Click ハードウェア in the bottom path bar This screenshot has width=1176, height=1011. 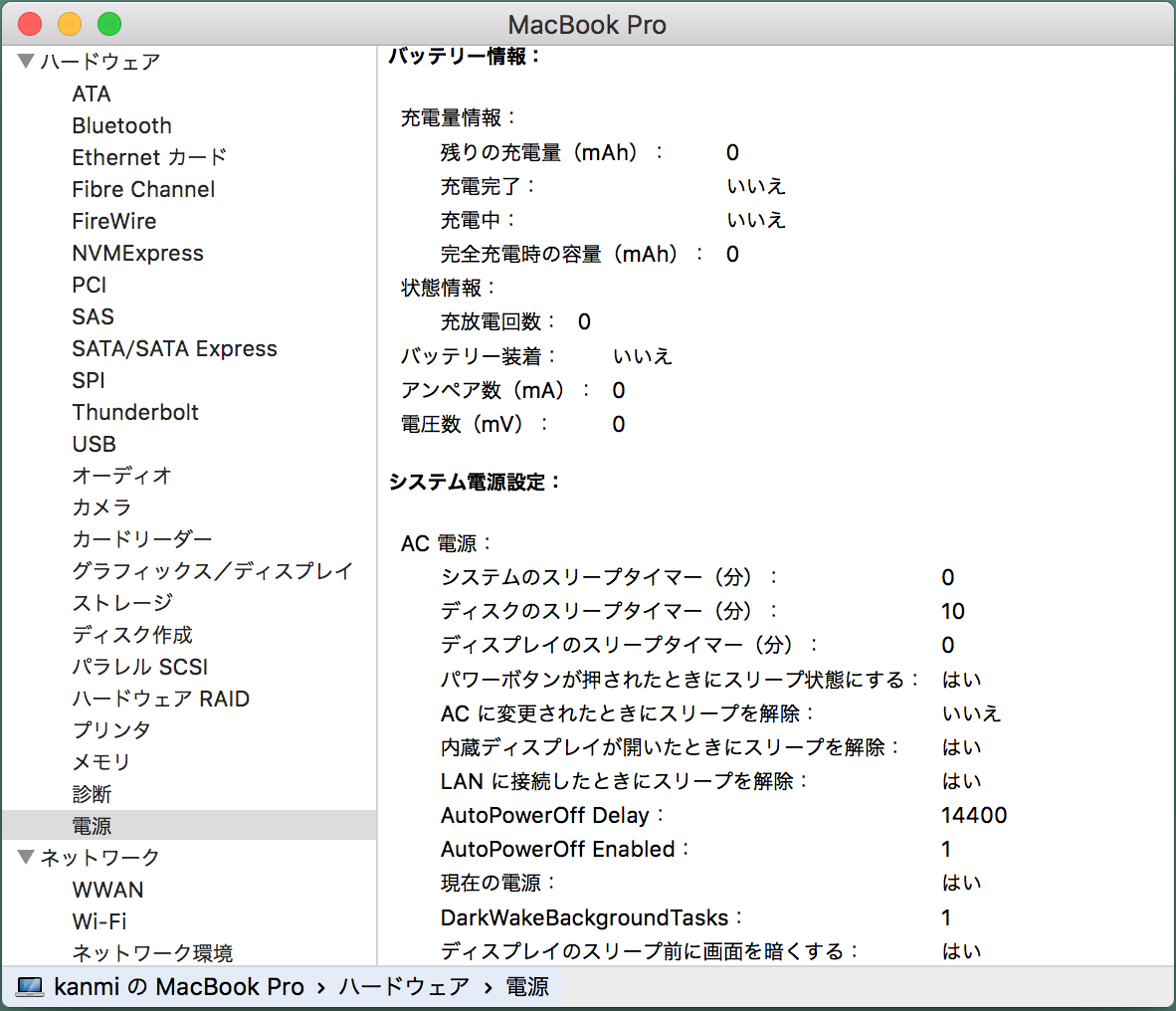(x=404, y=987)
